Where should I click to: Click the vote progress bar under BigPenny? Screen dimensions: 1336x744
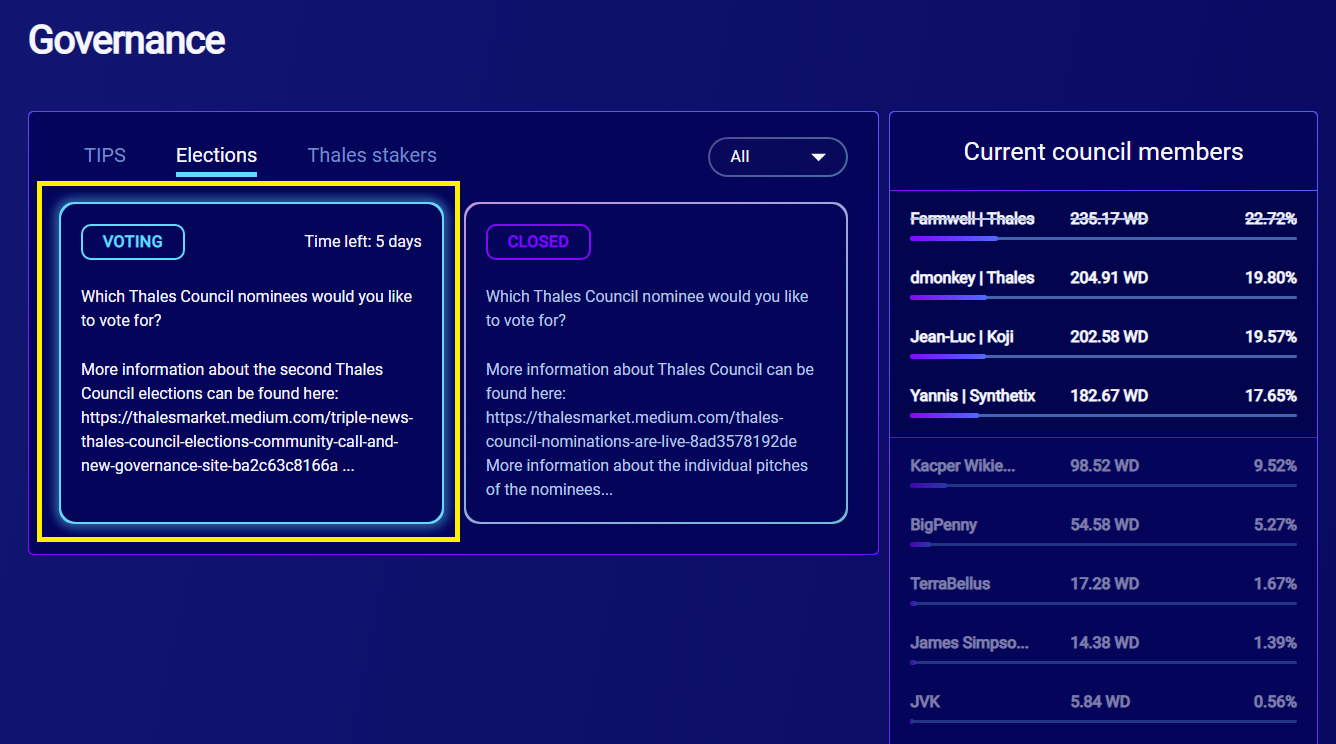coord(1103,545)
